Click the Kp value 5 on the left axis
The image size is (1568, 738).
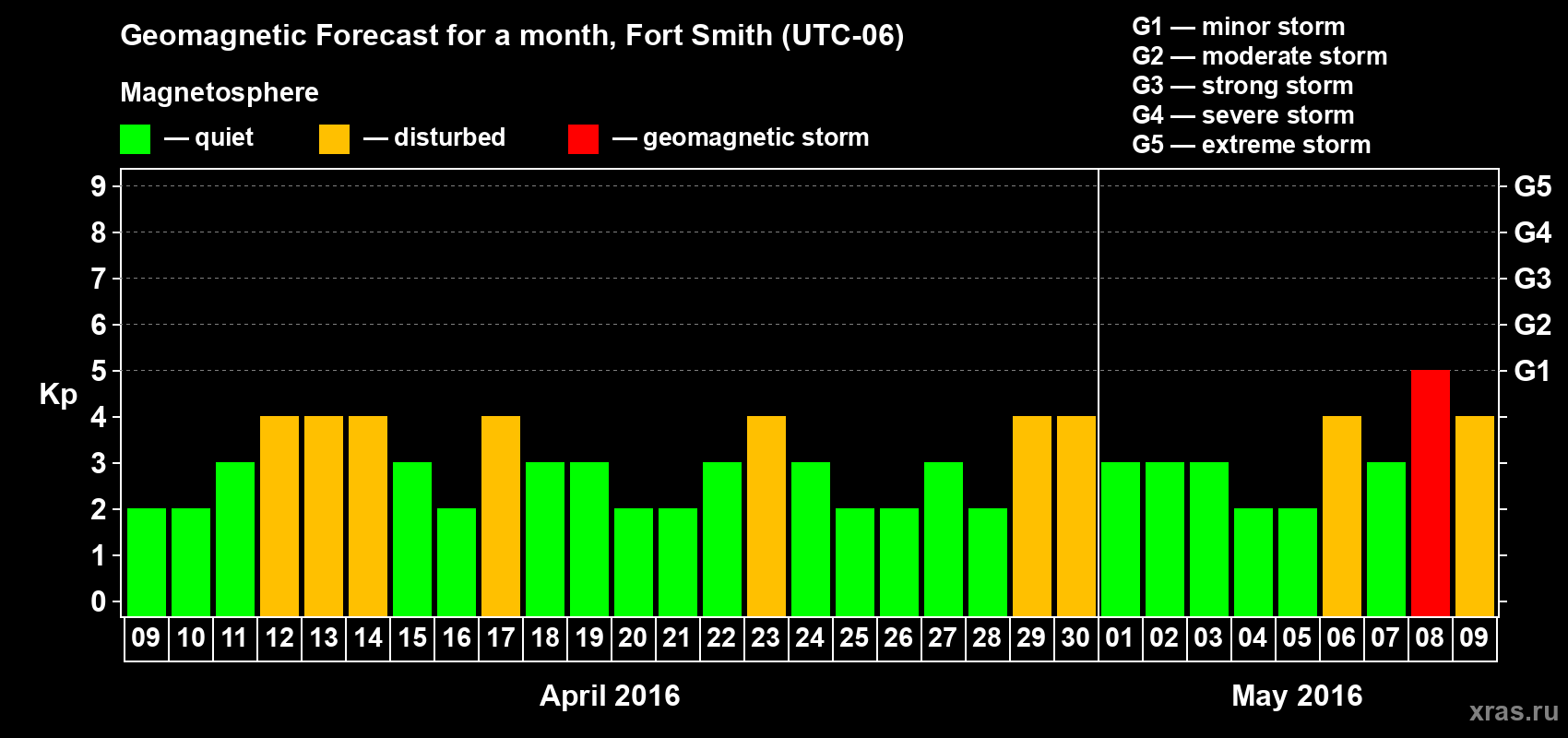[x=99, y=371]
